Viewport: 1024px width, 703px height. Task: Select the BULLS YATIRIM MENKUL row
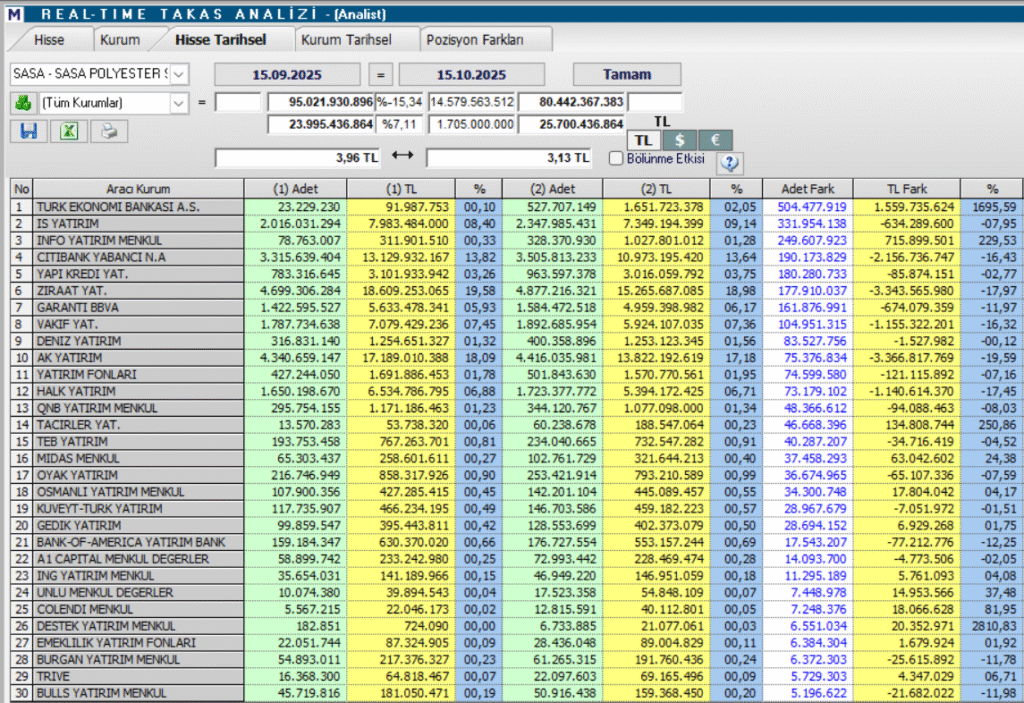click(517, 693)
